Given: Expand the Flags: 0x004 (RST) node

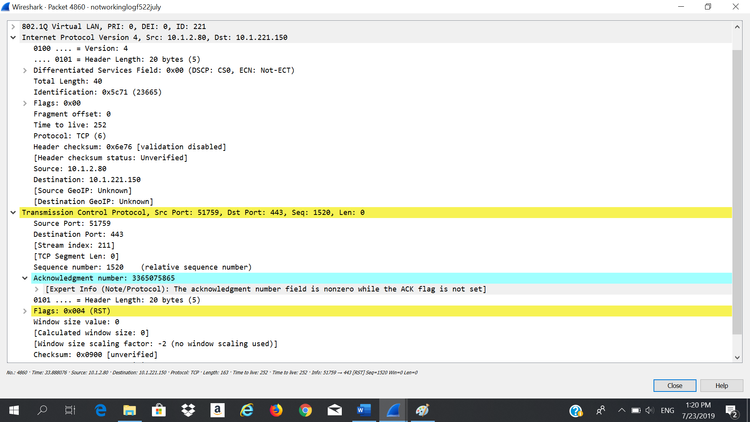Looking at the screenshot, I should (25, 311).
